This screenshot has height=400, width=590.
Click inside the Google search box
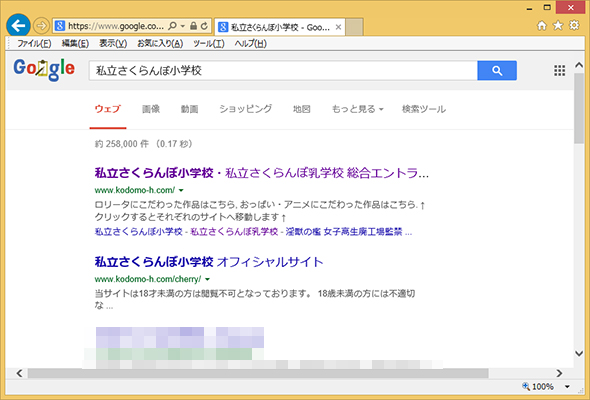coord(283,70)
